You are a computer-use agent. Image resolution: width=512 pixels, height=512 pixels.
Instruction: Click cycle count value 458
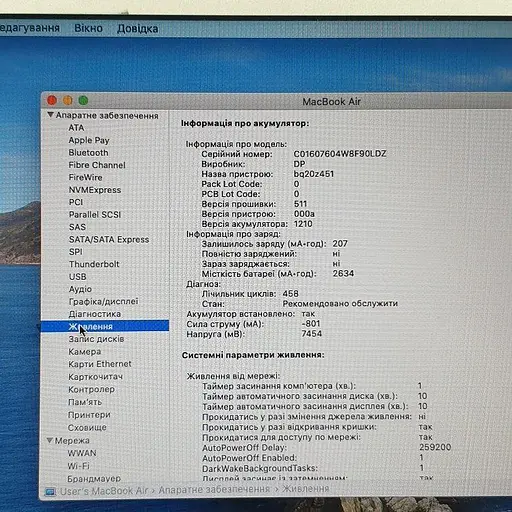point(290,294)
